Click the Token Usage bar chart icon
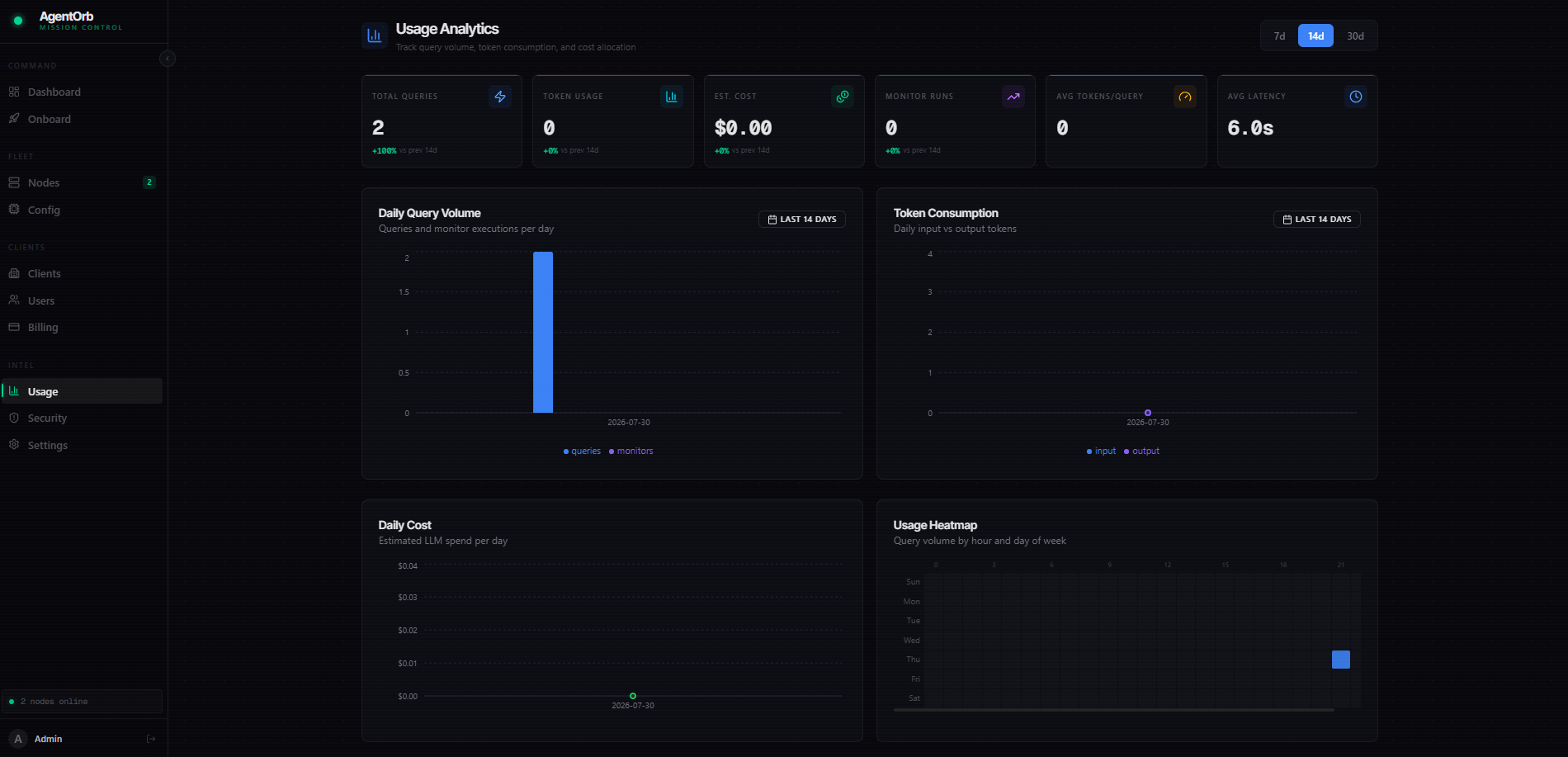 click(672, 97)
